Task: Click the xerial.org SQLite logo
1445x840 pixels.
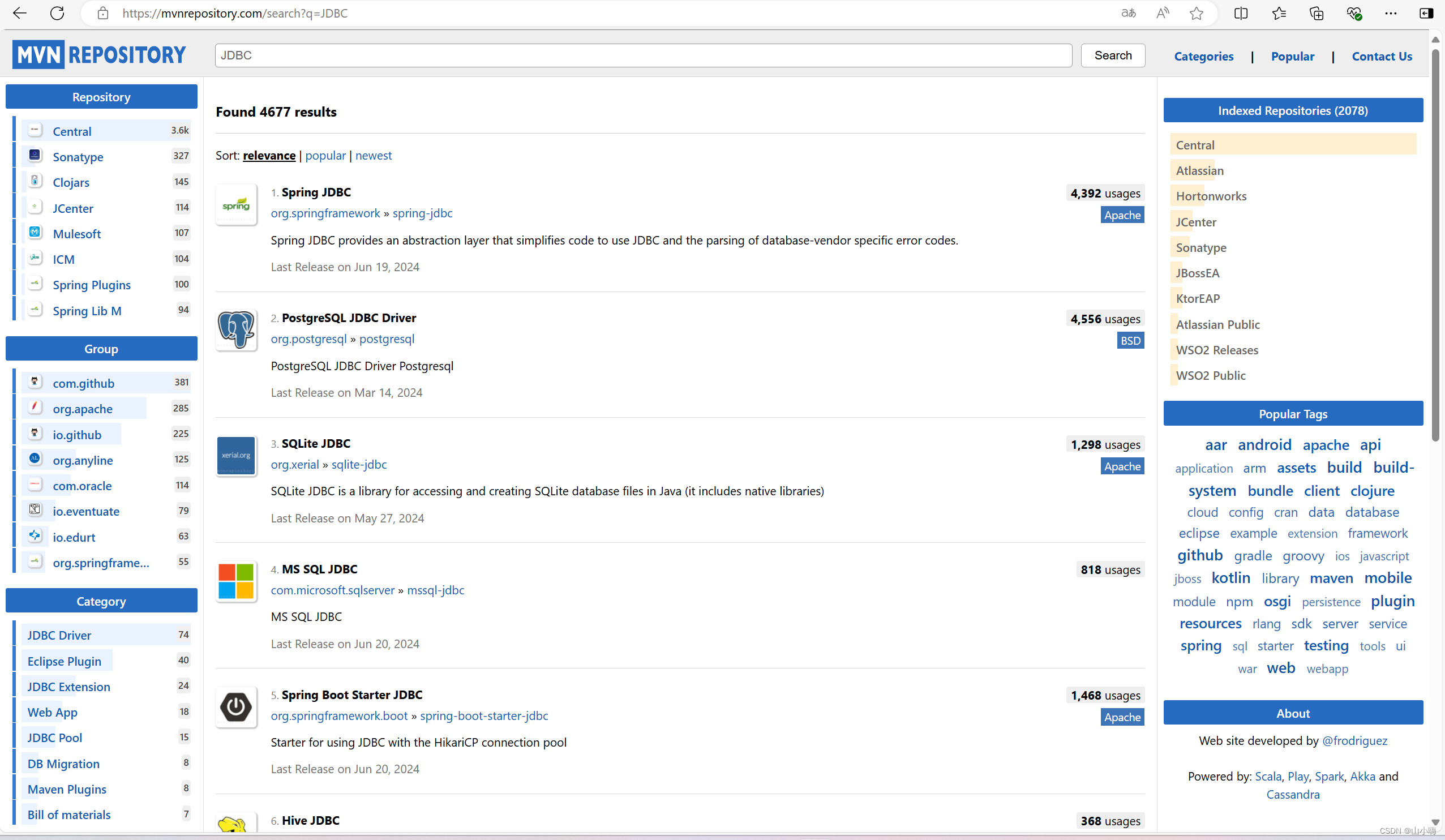Action: pyautogui.click(x=235, y=456)
